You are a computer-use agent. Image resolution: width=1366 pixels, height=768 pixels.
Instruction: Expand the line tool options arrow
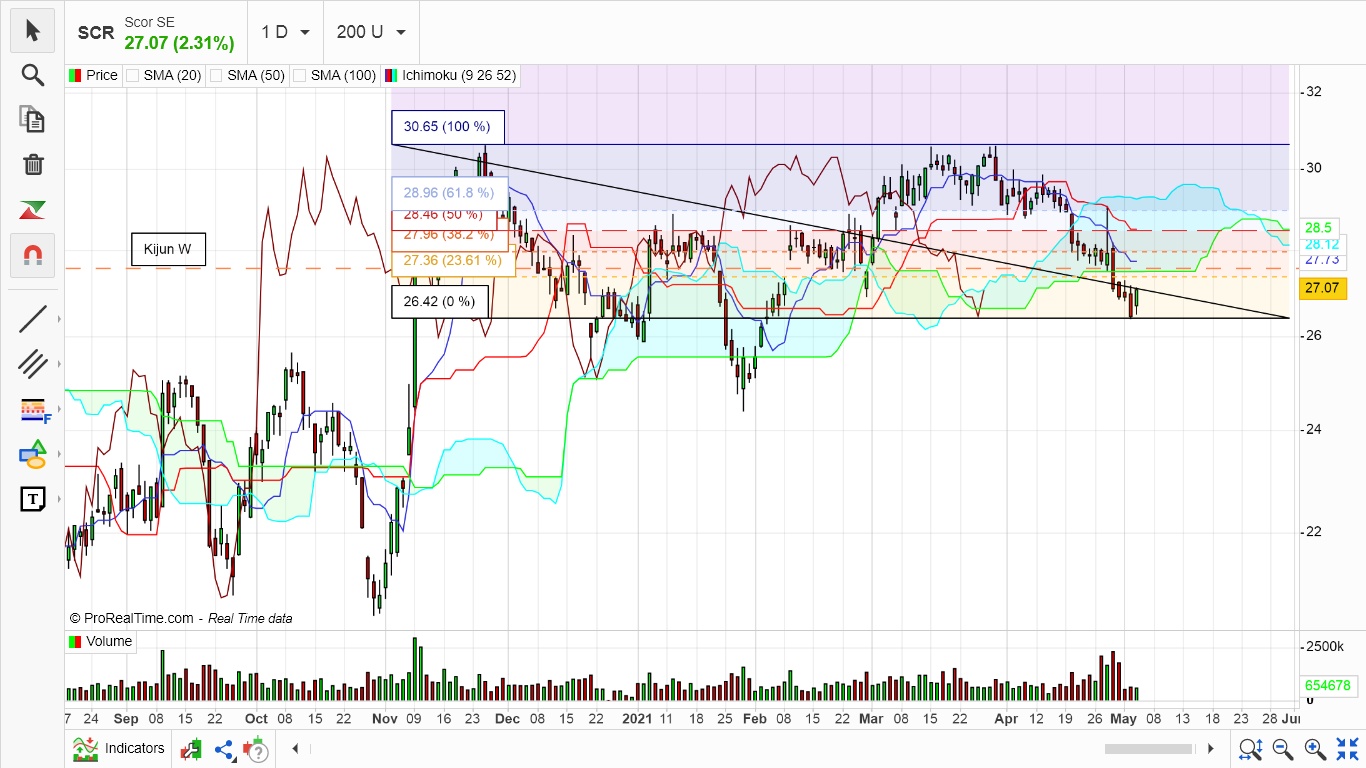[59, 320]
